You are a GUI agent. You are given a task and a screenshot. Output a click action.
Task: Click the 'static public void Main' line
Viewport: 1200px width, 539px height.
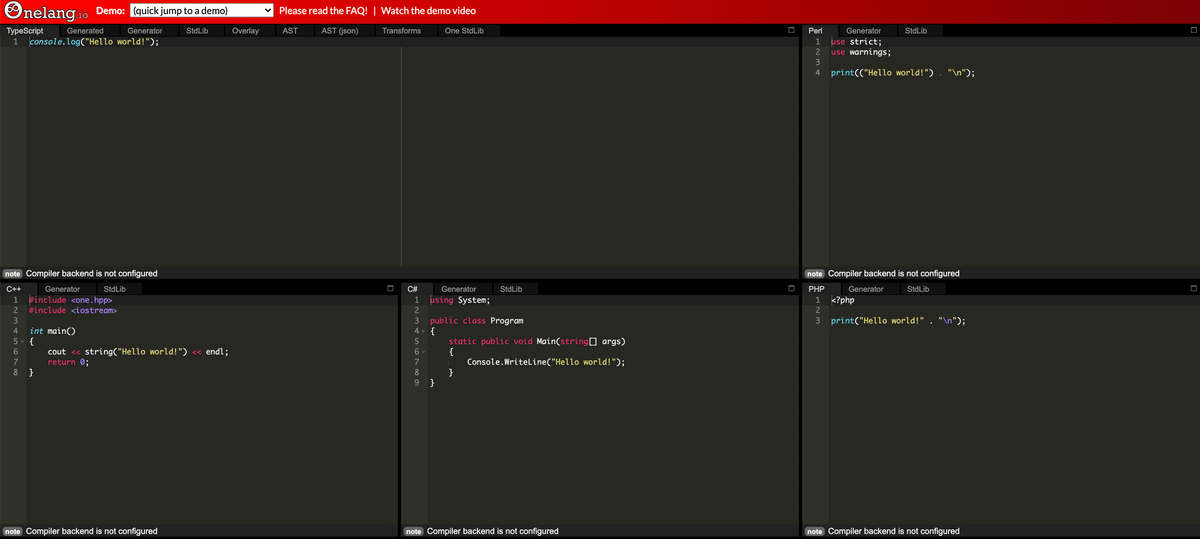pos(538,342)
